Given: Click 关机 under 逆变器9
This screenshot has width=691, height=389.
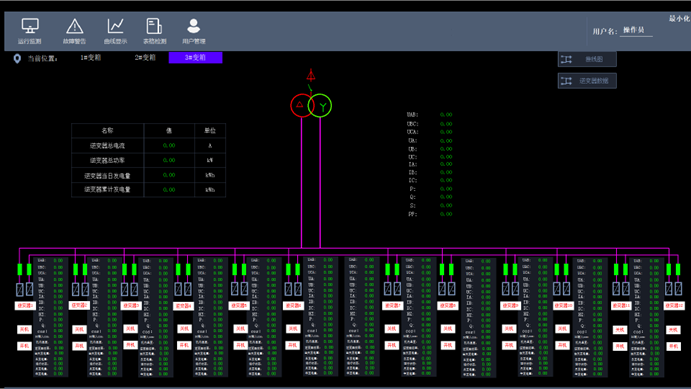Looking at the screenshot, I should pos(509,329).
